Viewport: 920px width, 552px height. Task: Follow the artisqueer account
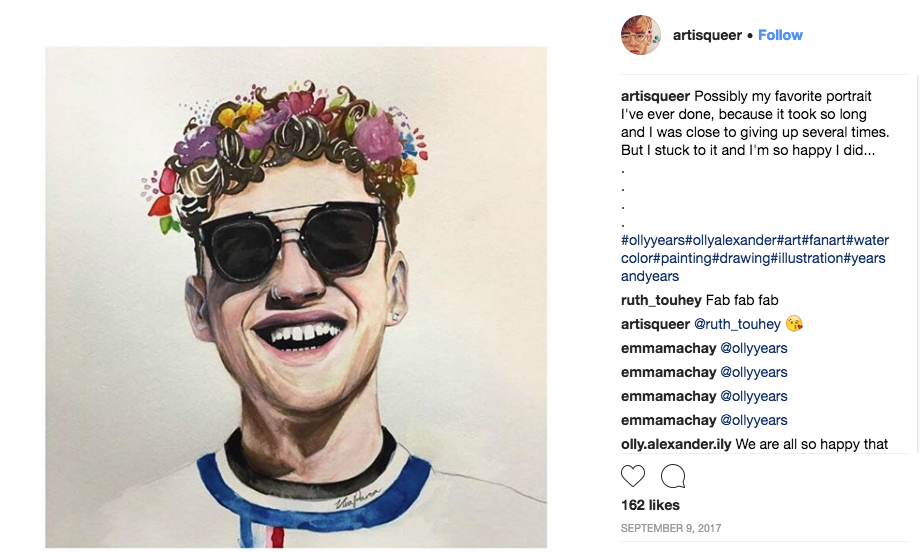780,35
